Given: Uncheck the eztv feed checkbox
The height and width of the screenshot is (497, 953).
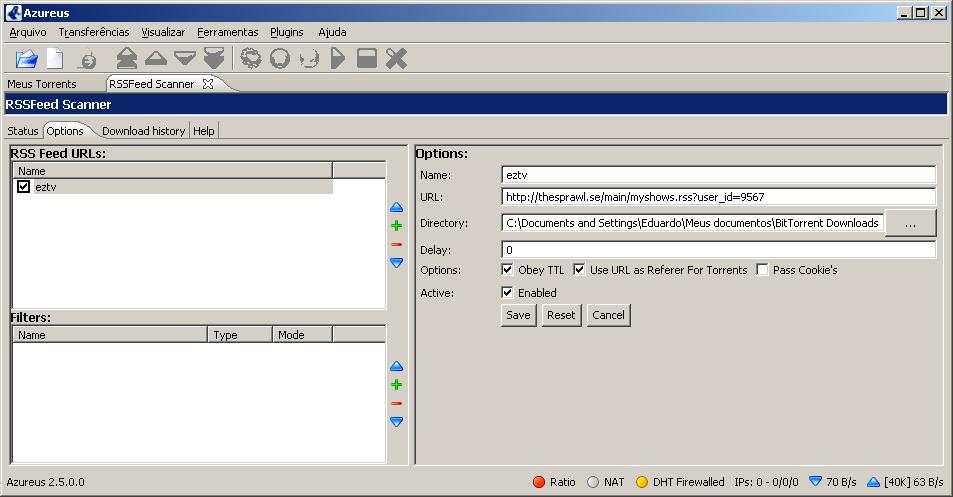Looking at the screenshot, I should click(x=23, y=187).
